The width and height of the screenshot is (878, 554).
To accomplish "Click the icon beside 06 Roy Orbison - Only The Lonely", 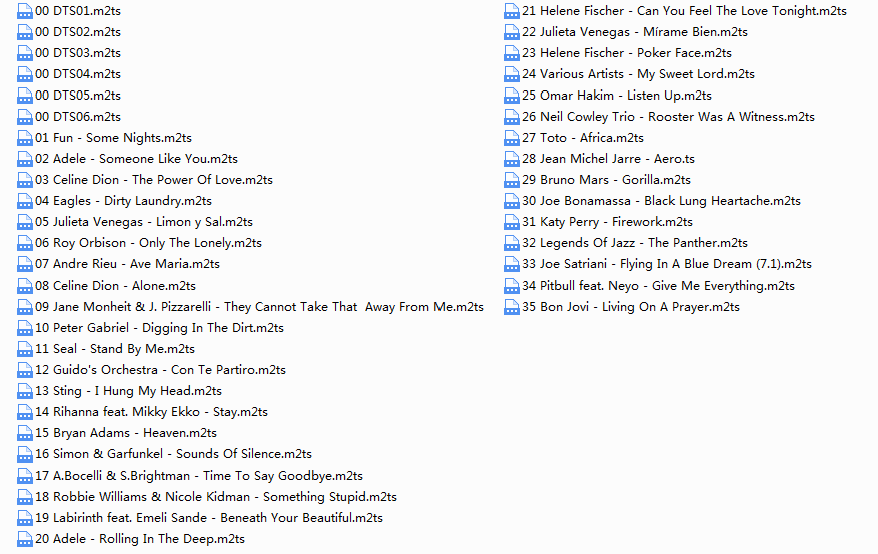I will click(x=25, y=243).
